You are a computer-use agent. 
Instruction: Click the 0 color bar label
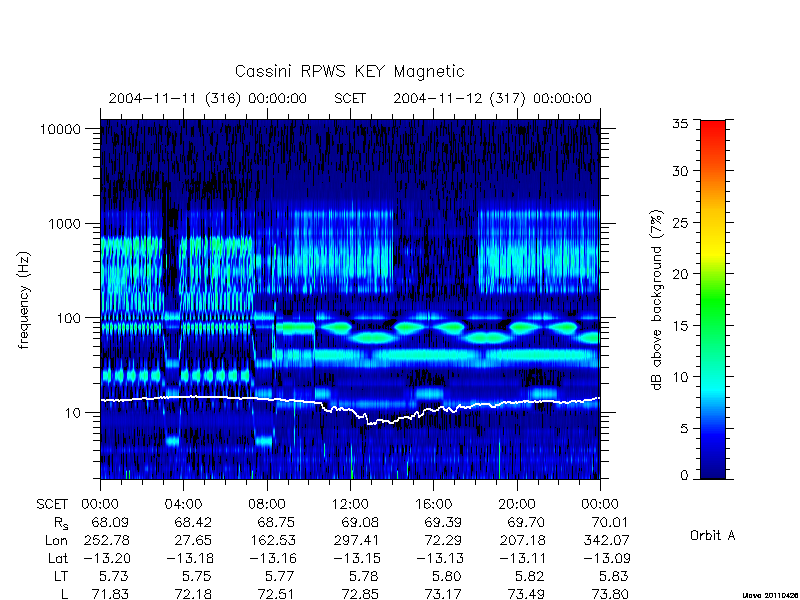pyautogui.click(x=684, y=476)
